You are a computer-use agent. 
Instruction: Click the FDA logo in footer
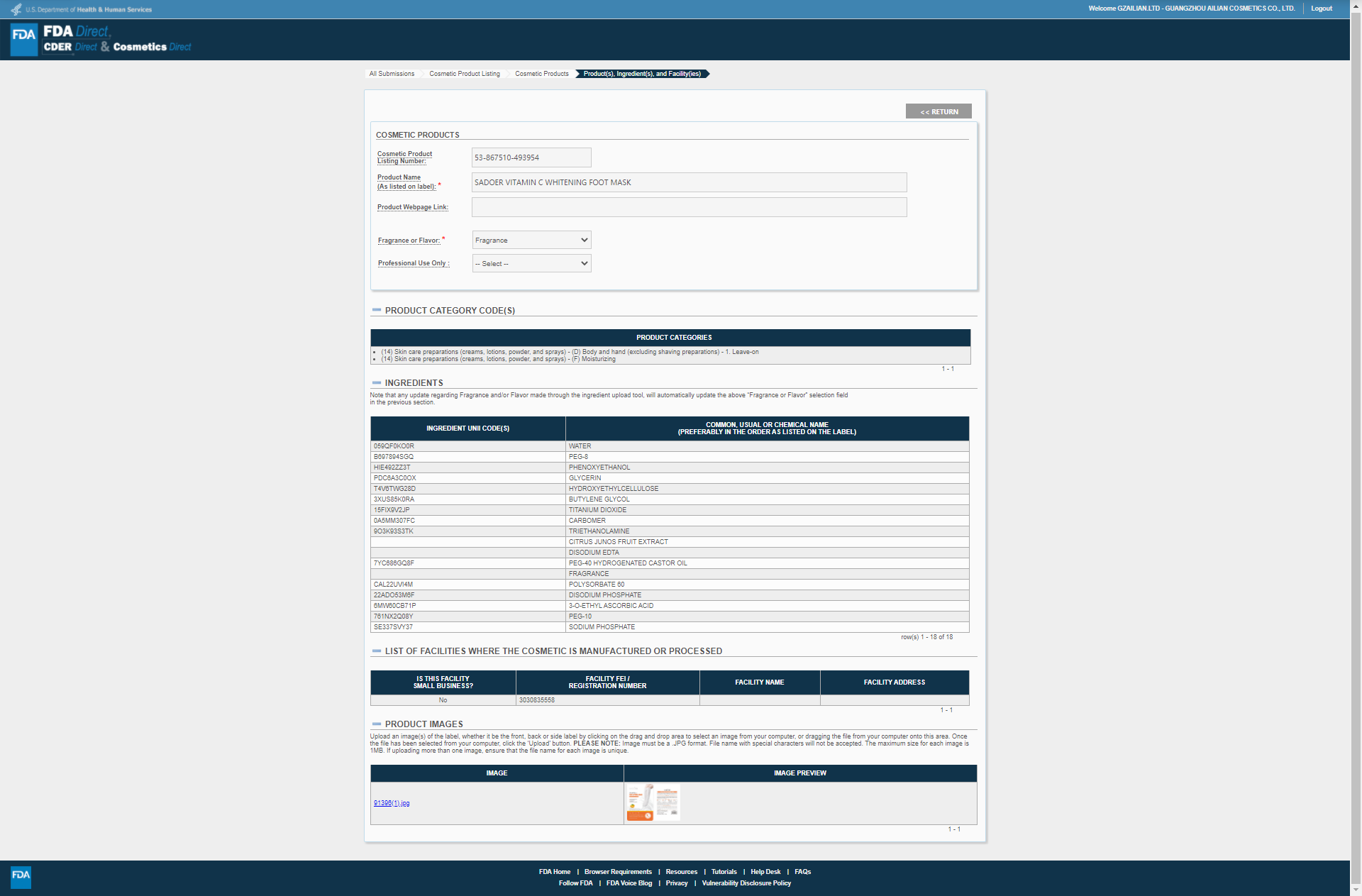click(21, 876)
